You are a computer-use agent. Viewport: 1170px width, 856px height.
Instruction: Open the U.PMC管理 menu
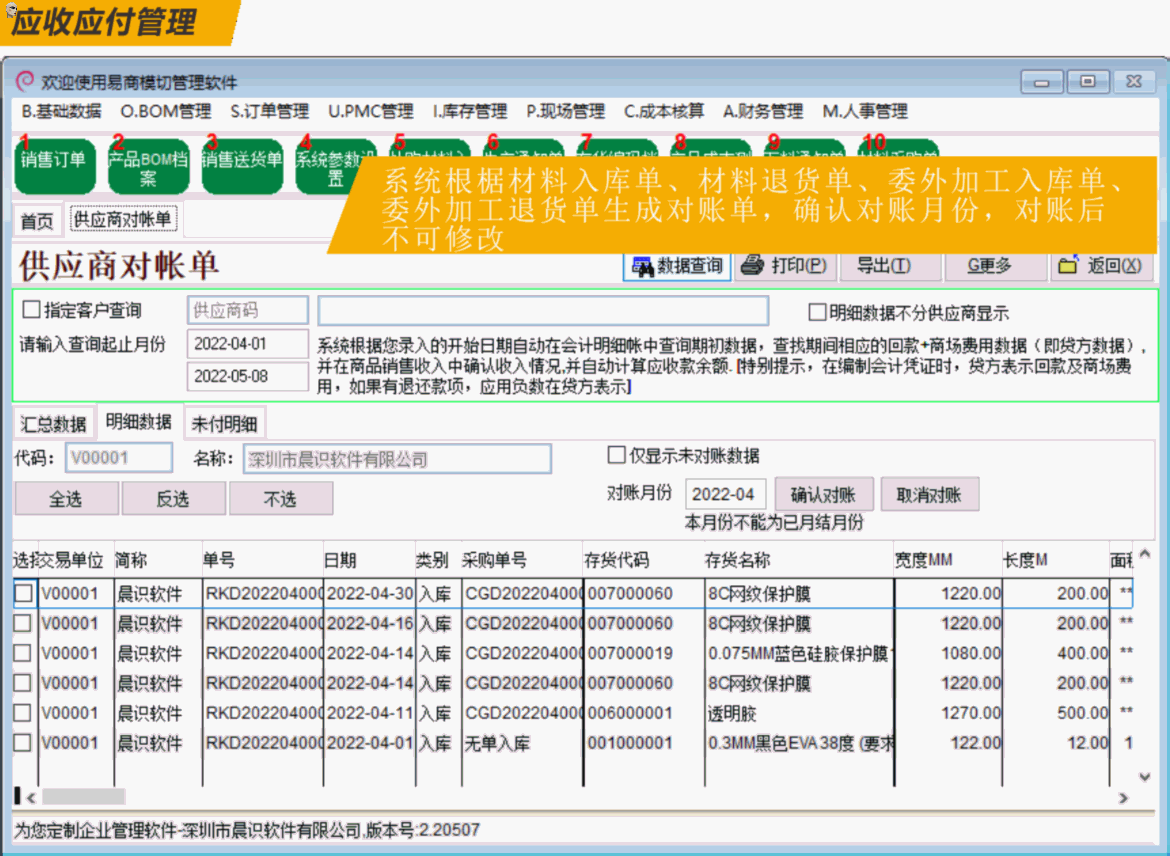371,112
